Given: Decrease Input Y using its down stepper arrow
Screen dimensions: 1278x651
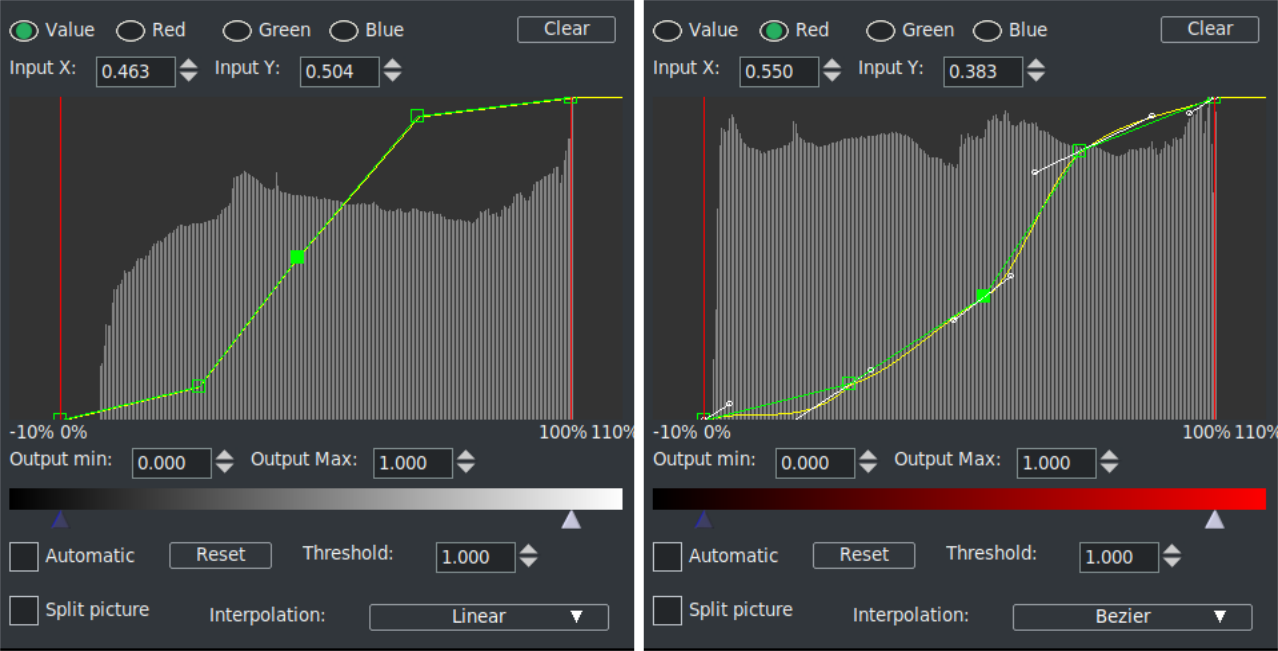Looking at the screenshot, I should [393, 77].
